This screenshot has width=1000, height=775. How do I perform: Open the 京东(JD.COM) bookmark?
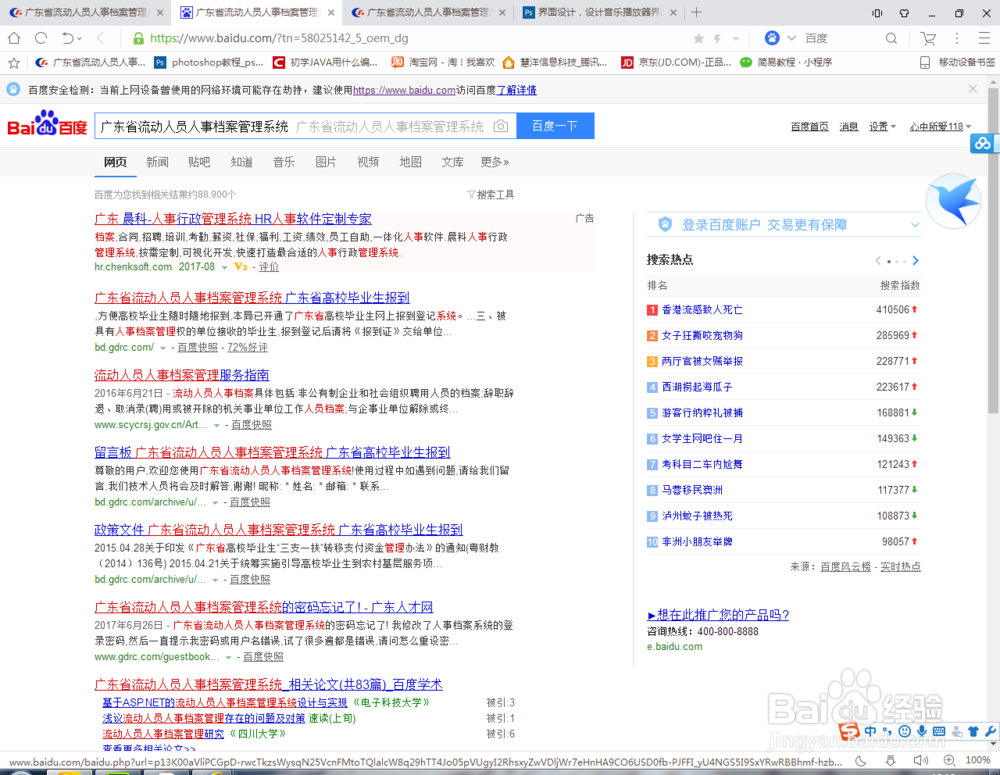(x=676, y=63)
